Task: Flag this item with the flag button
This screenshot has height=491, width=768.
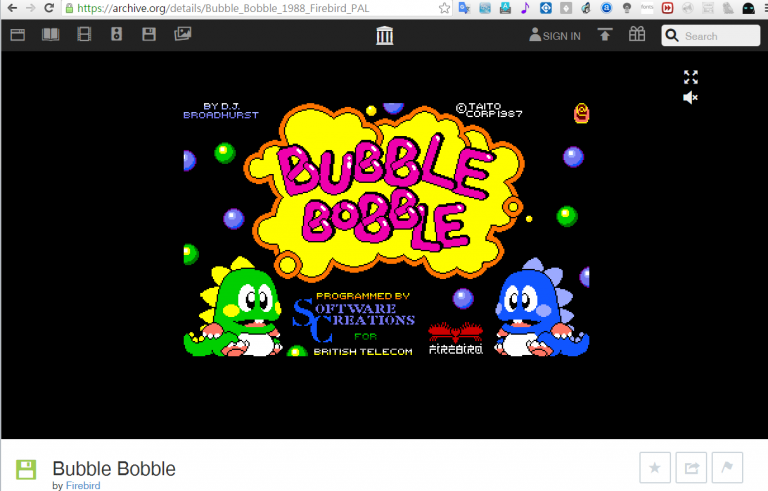Action: 727,467
